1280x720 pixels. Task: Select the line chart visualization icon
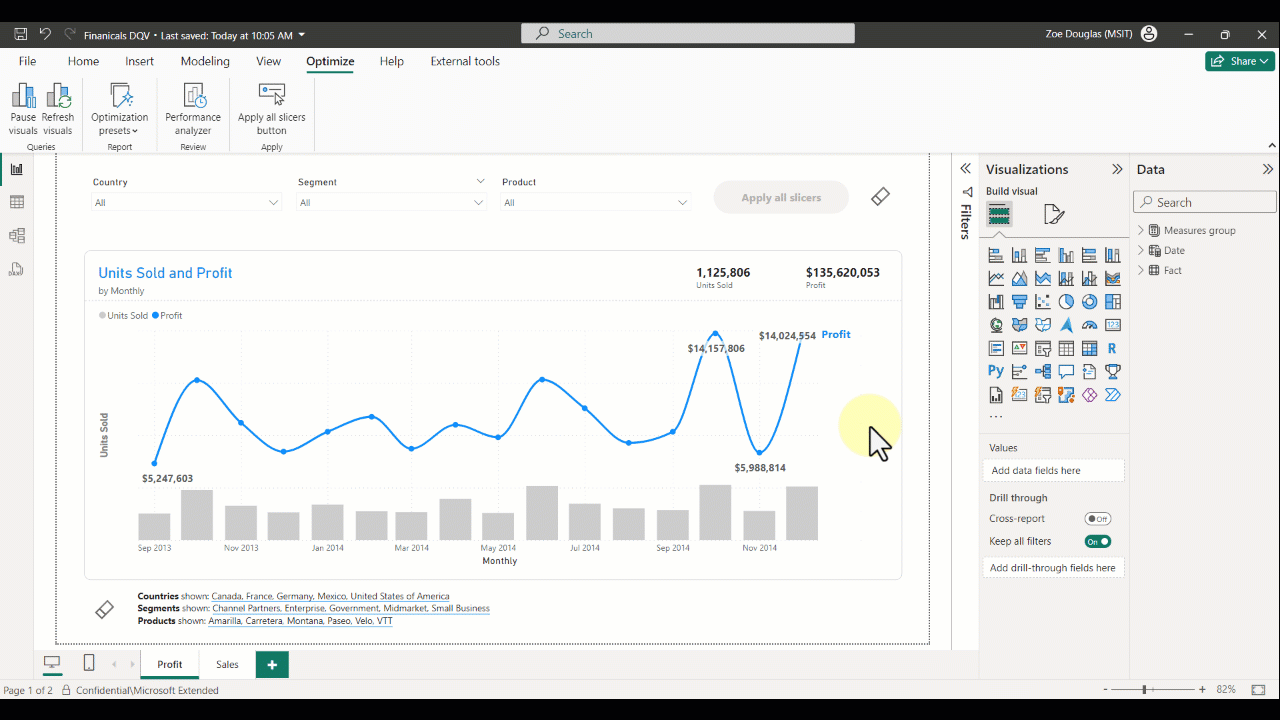point(996,277)
